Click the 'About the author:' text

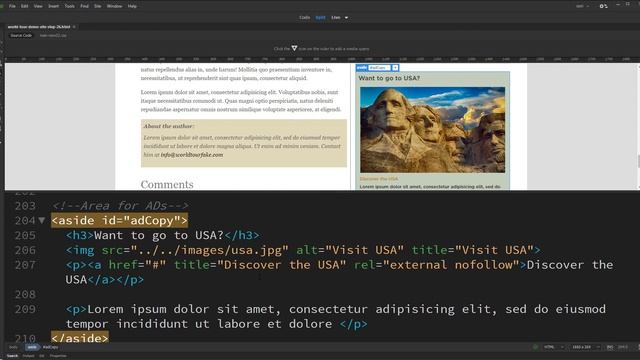[x=169, y=126]
